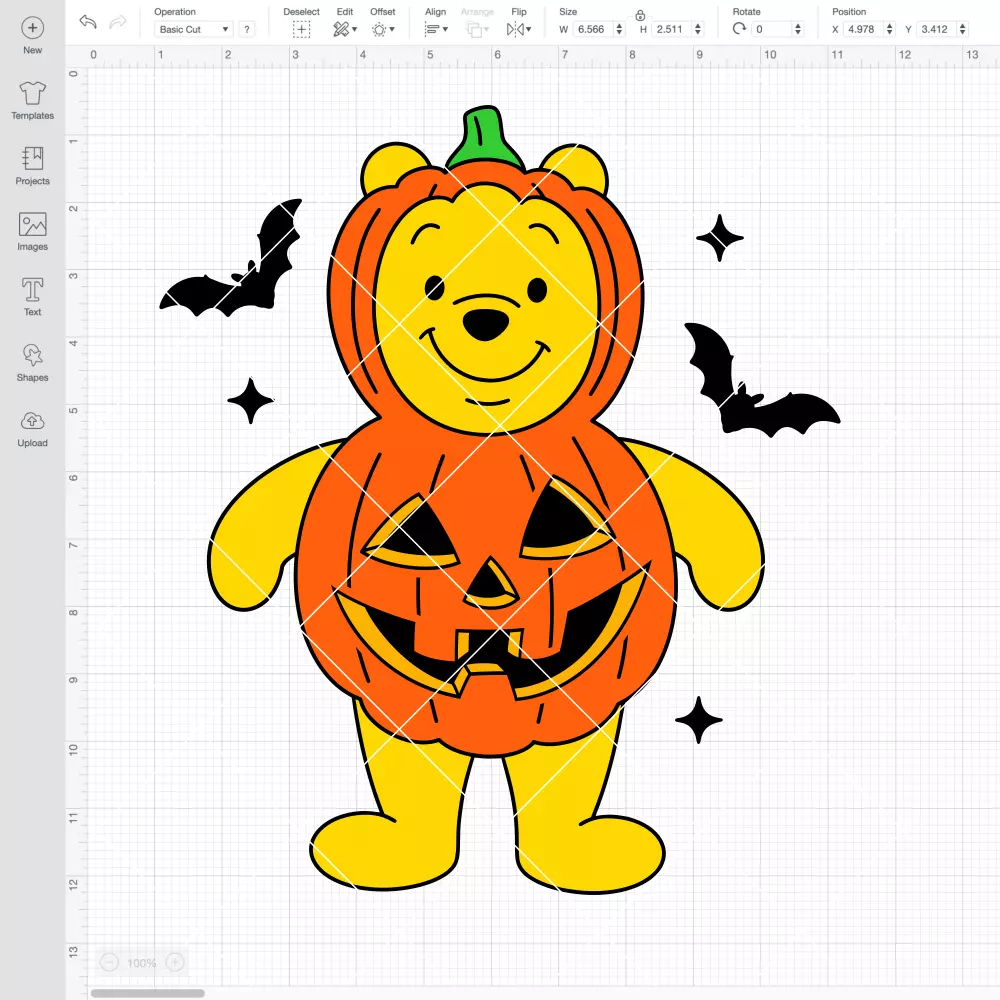Click the Rotate angle field
Screen dimensions: 1000x1000
(x=771, y=29)
